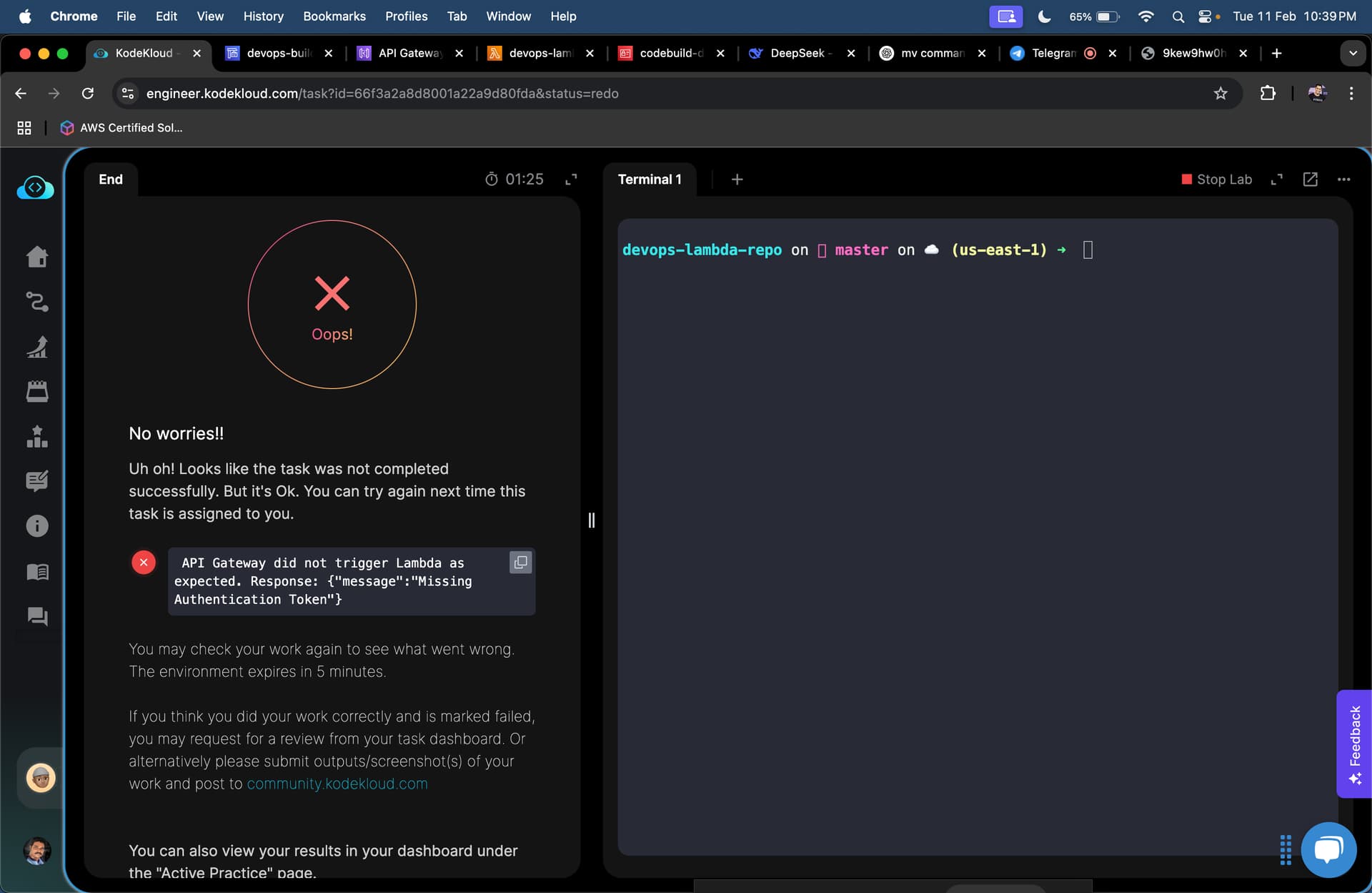The height and width of the screenshot is (893, 1372).
Task: Open the info circle sidebar icon
Action: [37, 526]
